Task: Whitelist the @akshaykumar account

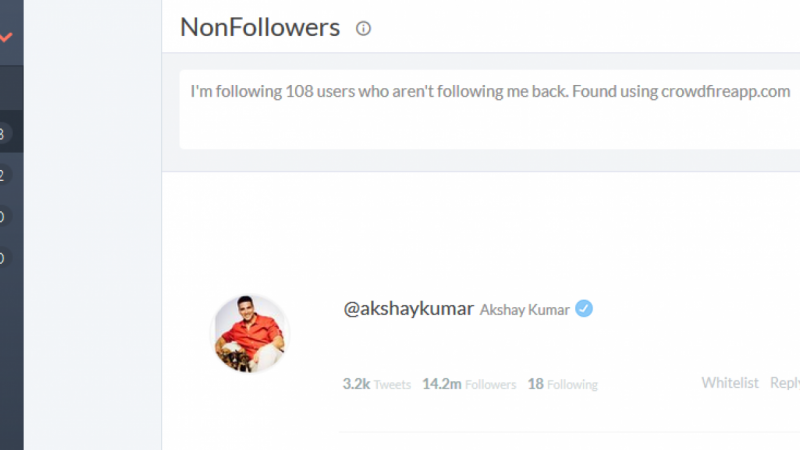Action: (730, 383)
